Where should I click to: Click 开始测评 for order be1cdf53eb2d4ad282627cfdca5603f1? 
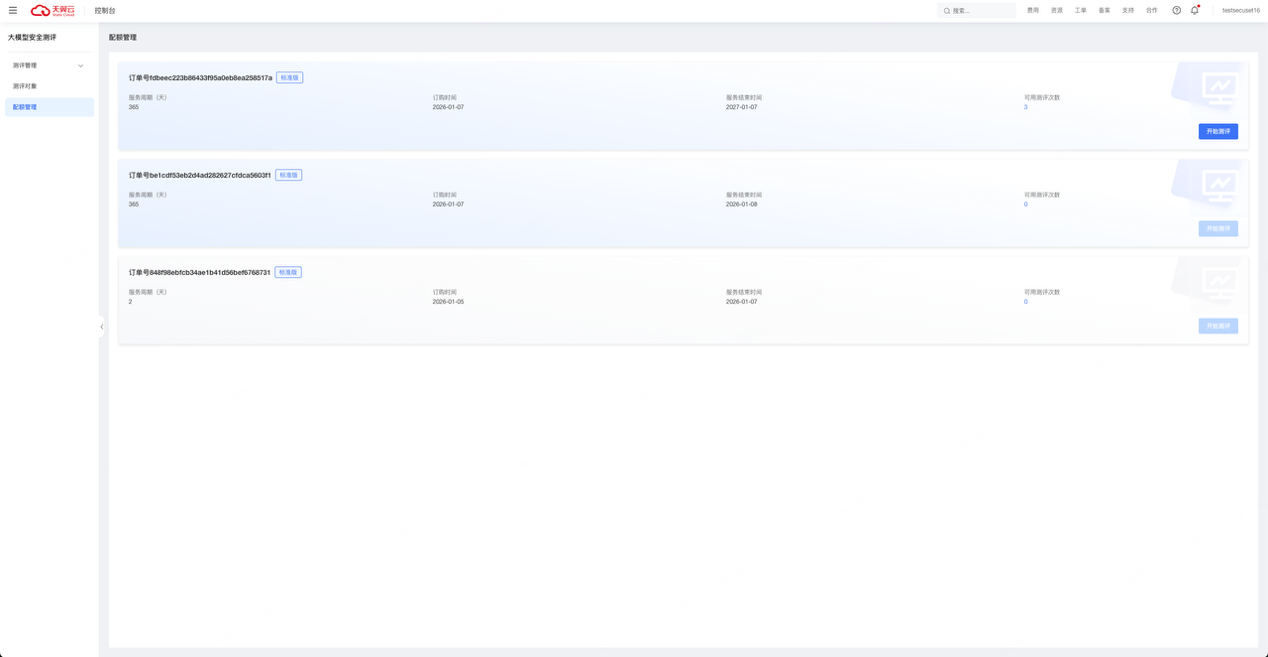click(x=1218, y=229)
